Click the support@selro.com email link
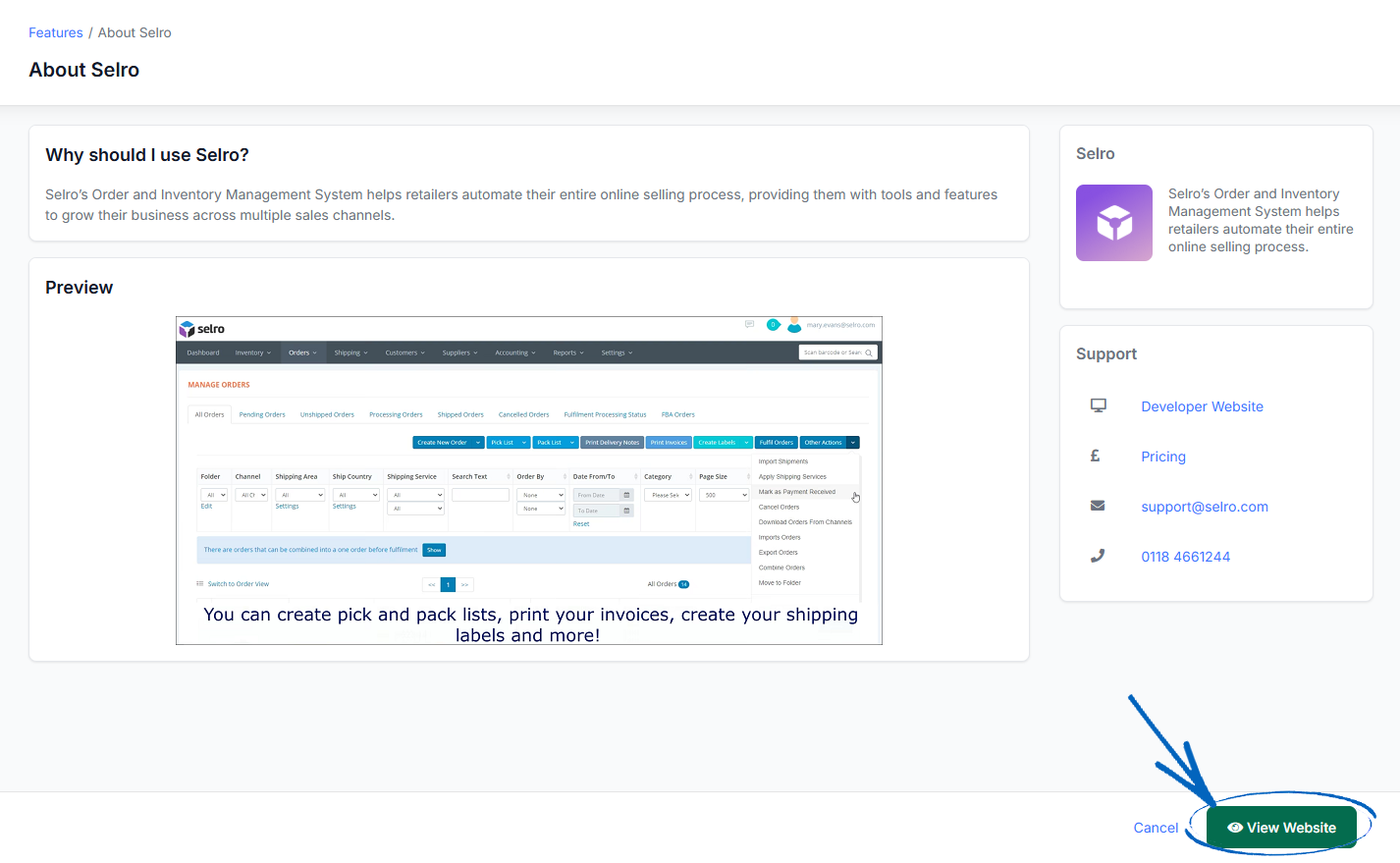 coord(1205,507)
